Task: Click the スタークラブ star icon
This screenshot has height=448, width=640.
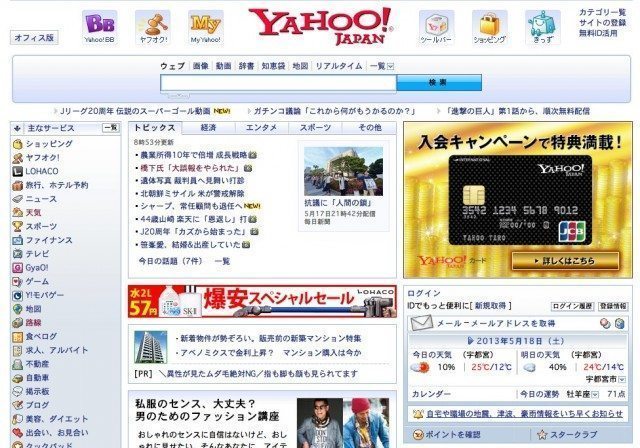Action: [541, 435]
